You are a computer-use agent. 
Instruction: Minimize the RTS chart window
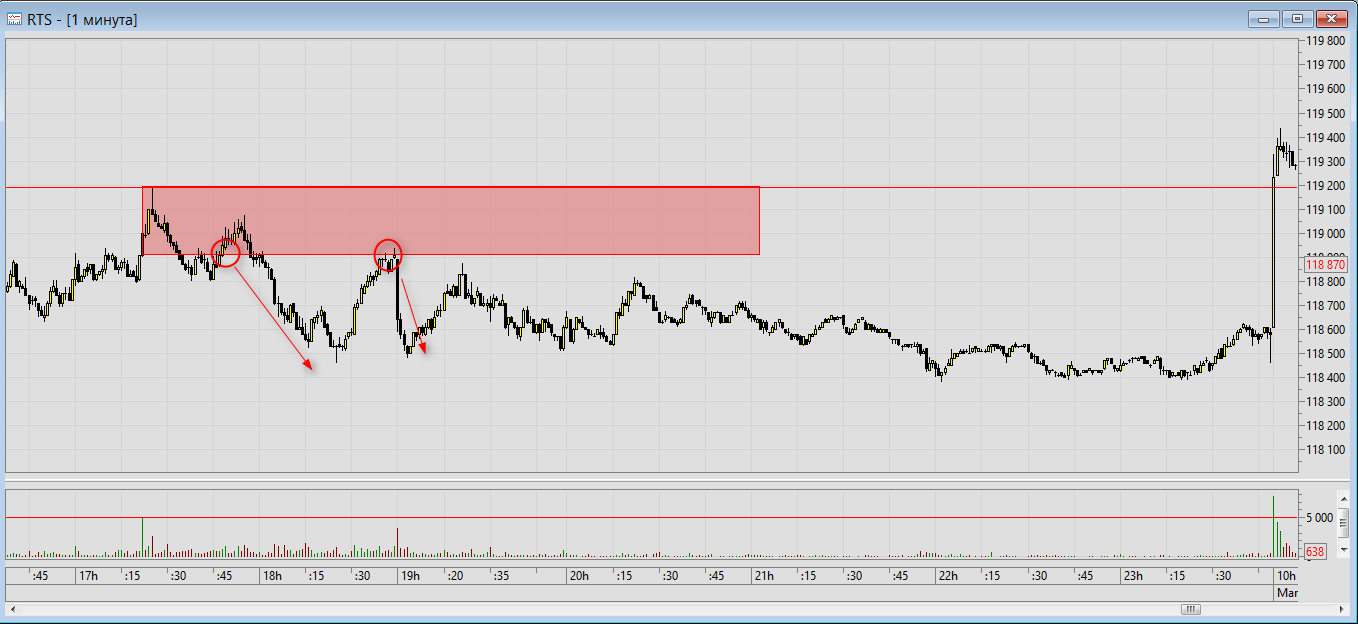point(1264,18)
